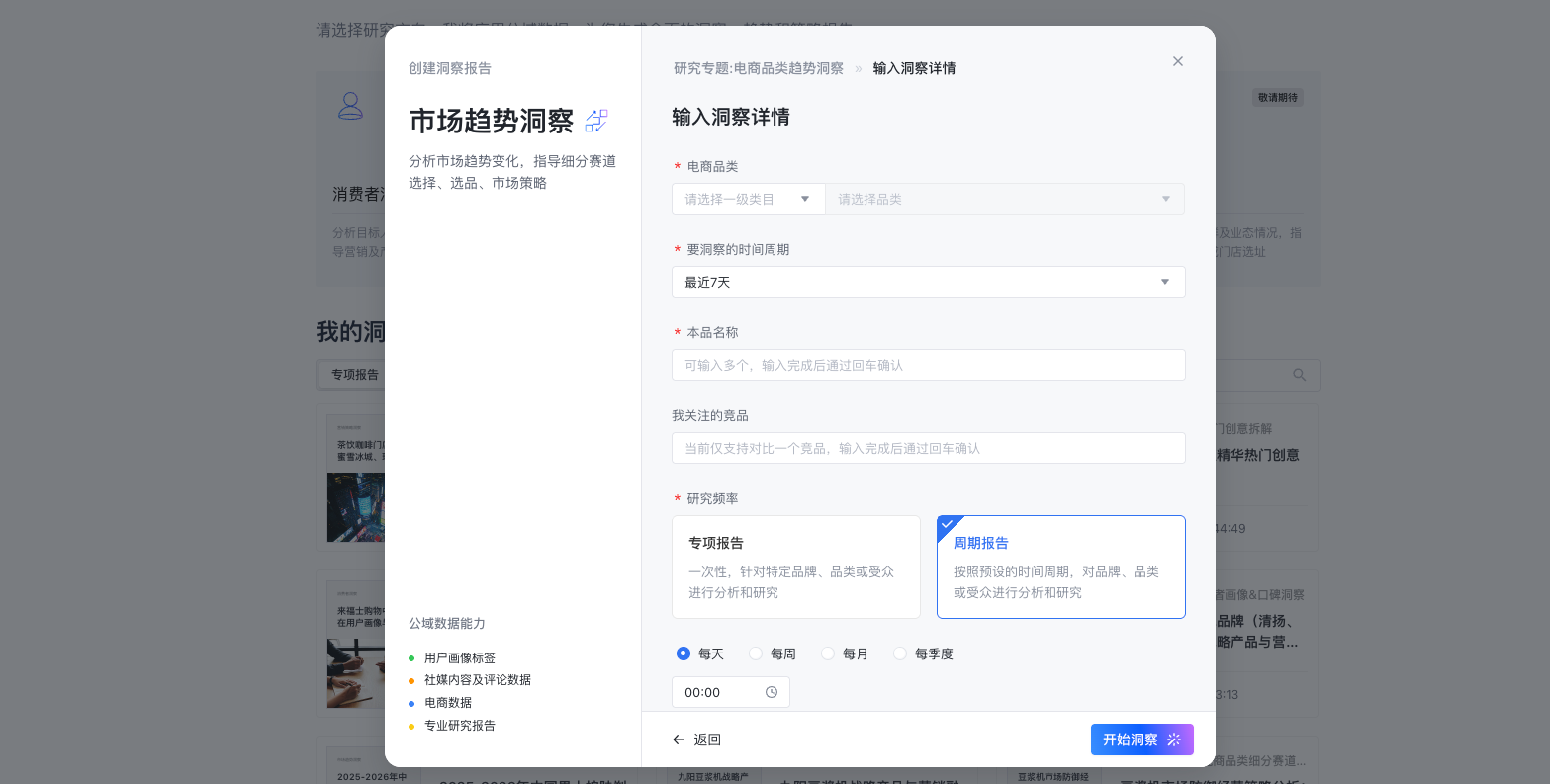Screen dimensions: 1550x784
Task: Click the 我关注的竞品 competitor input field
Action: (928, 448)
